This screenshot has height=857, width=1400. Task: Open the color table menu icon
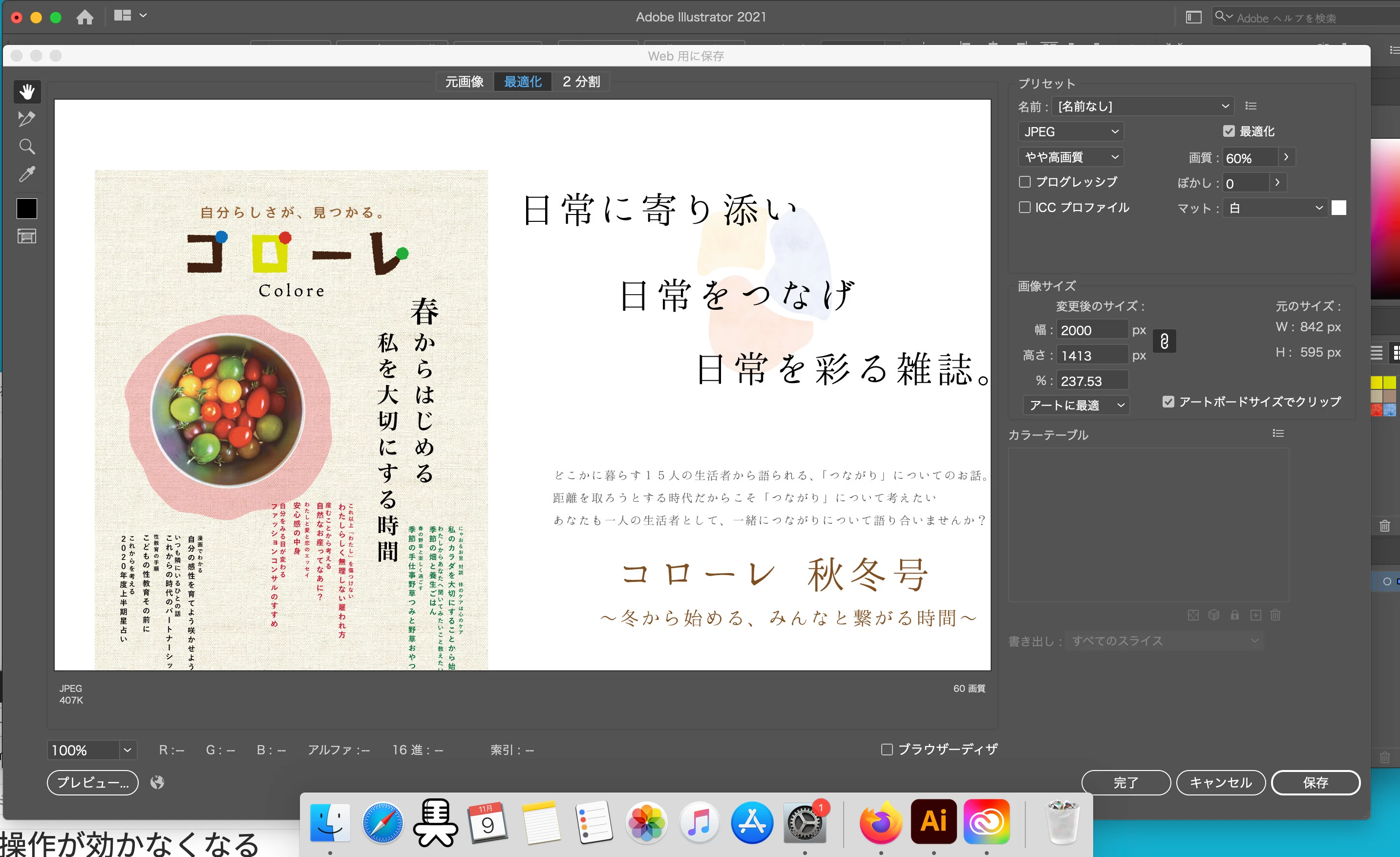(x=1278, y=433)
